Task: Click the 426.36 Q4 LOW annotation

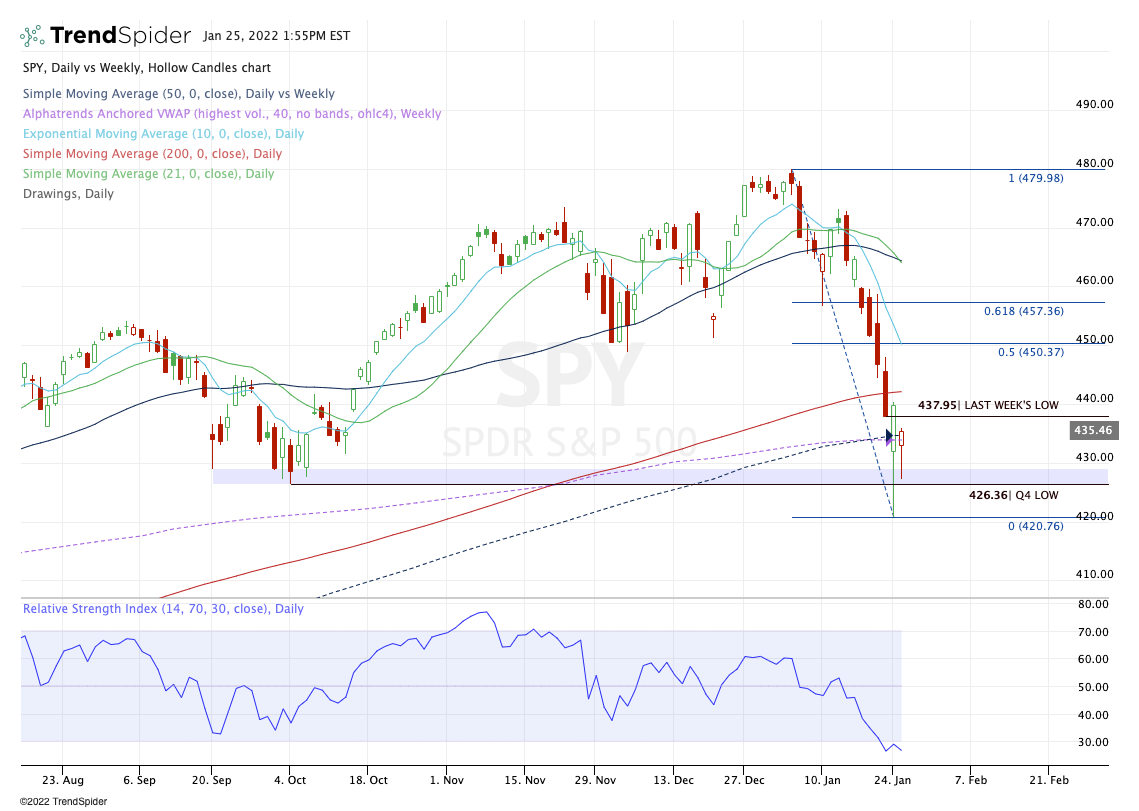Action: coord(1013,495)
